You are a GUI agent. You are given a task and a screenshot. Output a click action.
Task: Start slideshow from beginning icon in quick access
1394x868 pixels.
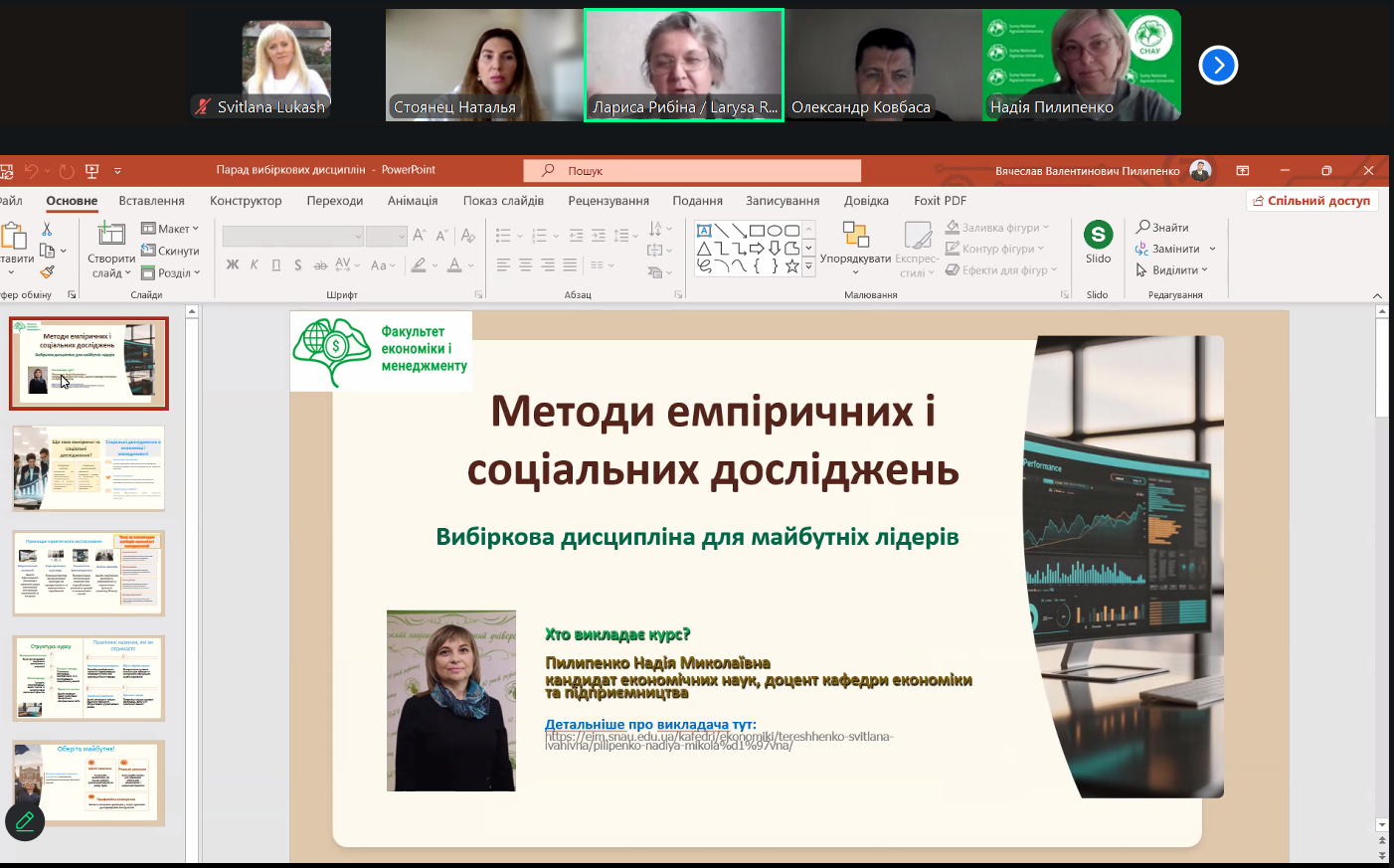(x=92, y=171)
